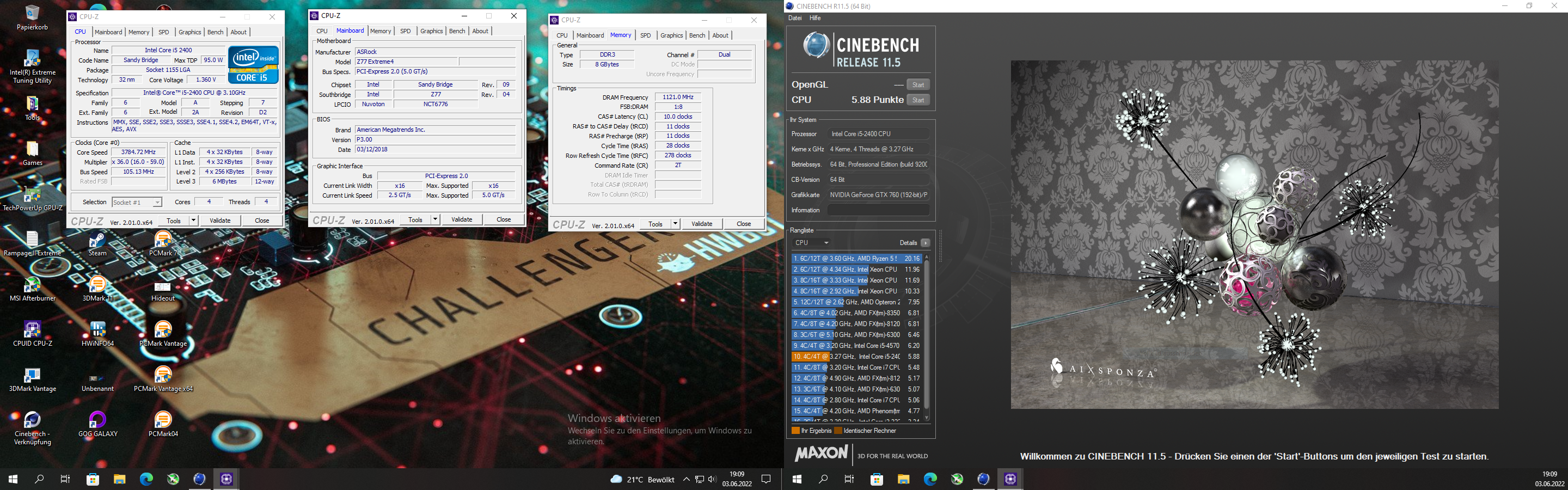Open the Socket #1 selection dropdown

136,202
